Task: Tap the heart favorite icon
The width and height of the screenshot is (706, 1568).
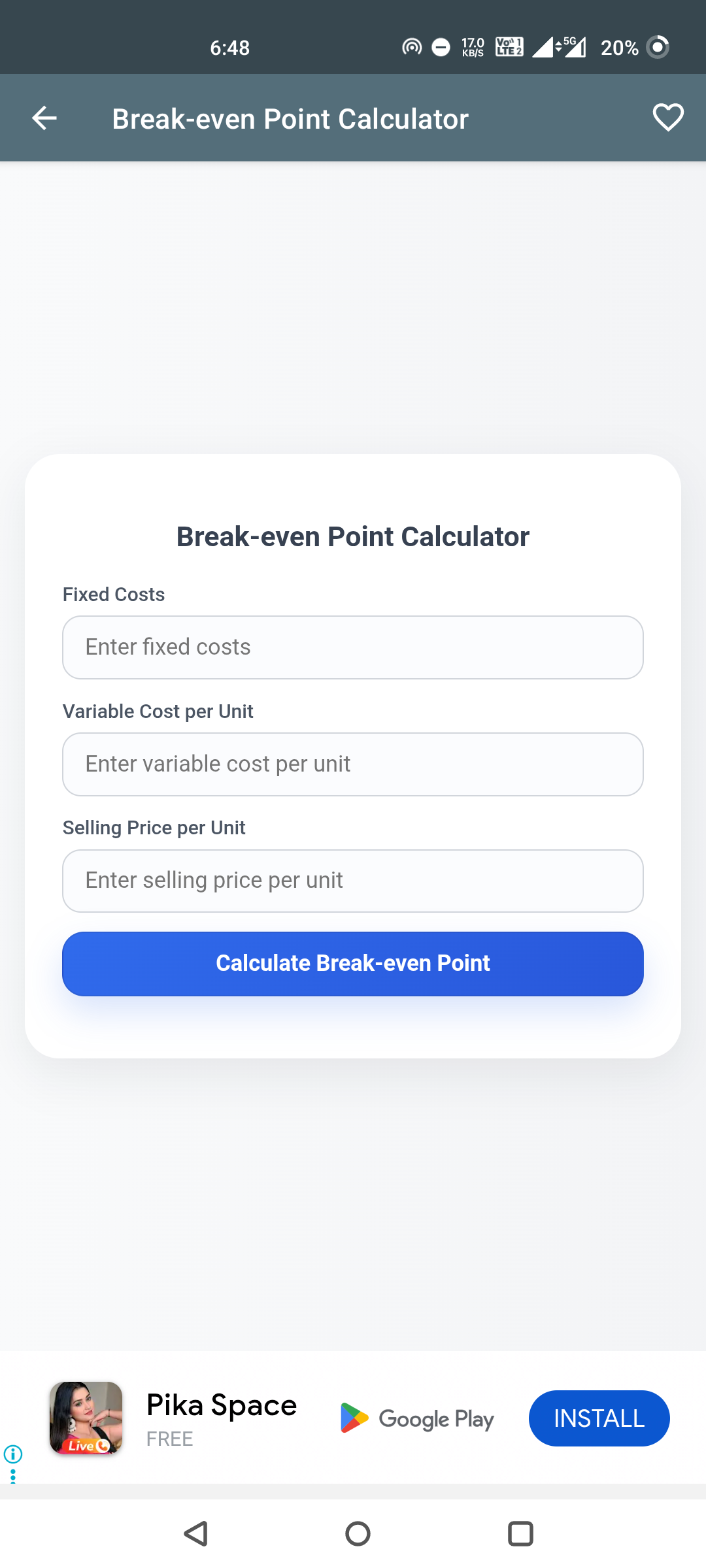Action: tap(667, 118)
